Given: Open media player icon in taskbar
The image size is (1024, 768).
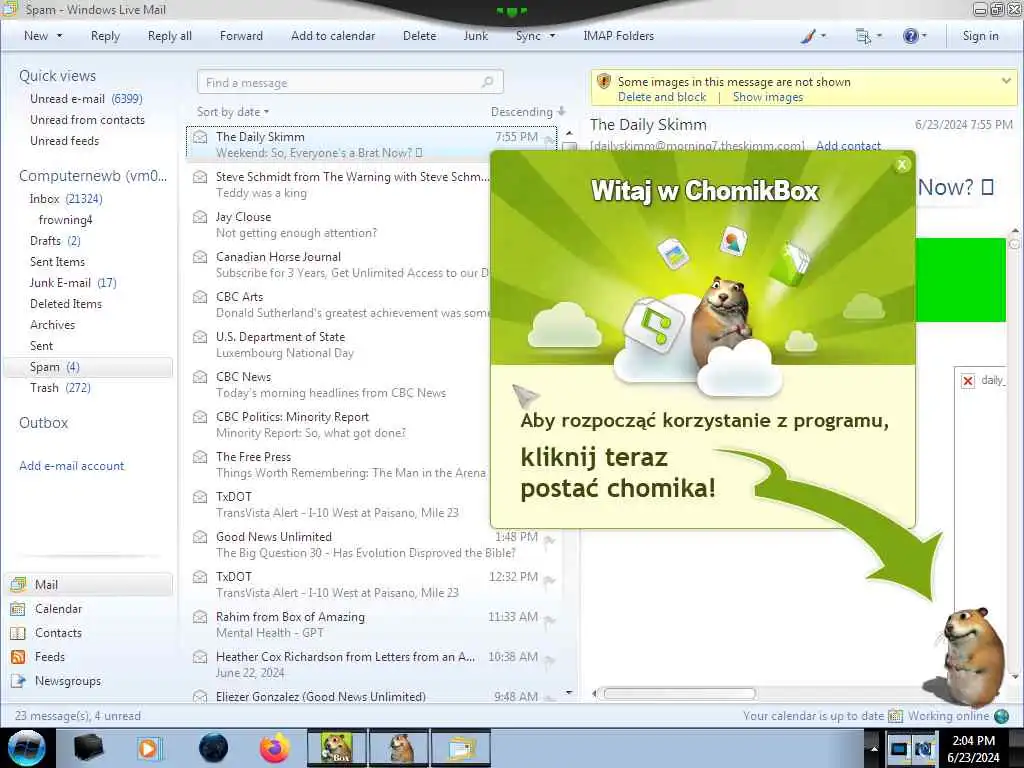Looking at the screenshot, I should click(148, 748).
